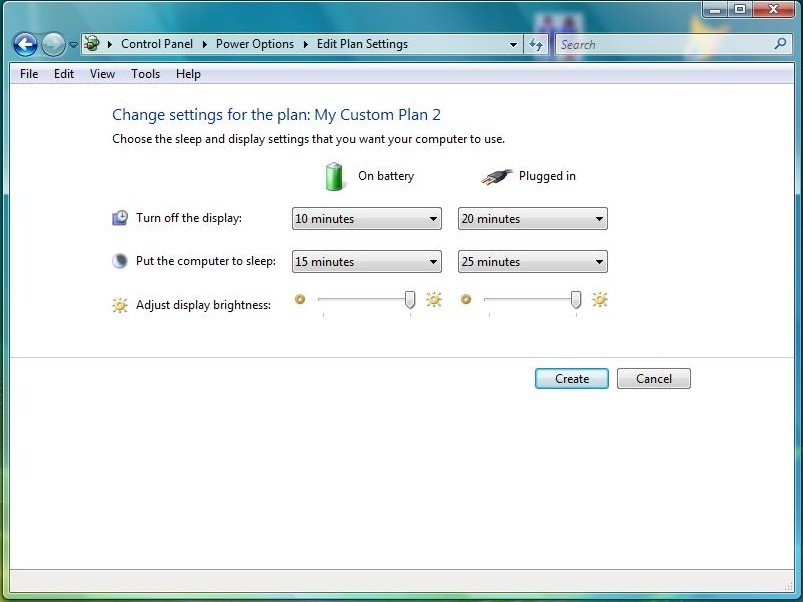Open the View menu
The height and width of the screenshot is (602, 803).
click(102, 74)
